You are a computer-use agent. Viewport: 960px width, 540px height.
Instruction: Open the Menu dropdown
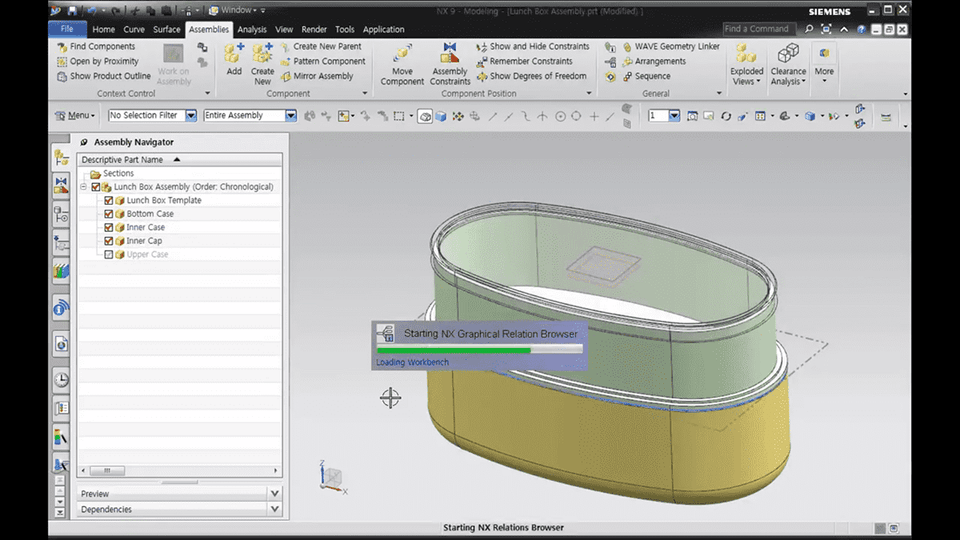(x=75, y=115)
